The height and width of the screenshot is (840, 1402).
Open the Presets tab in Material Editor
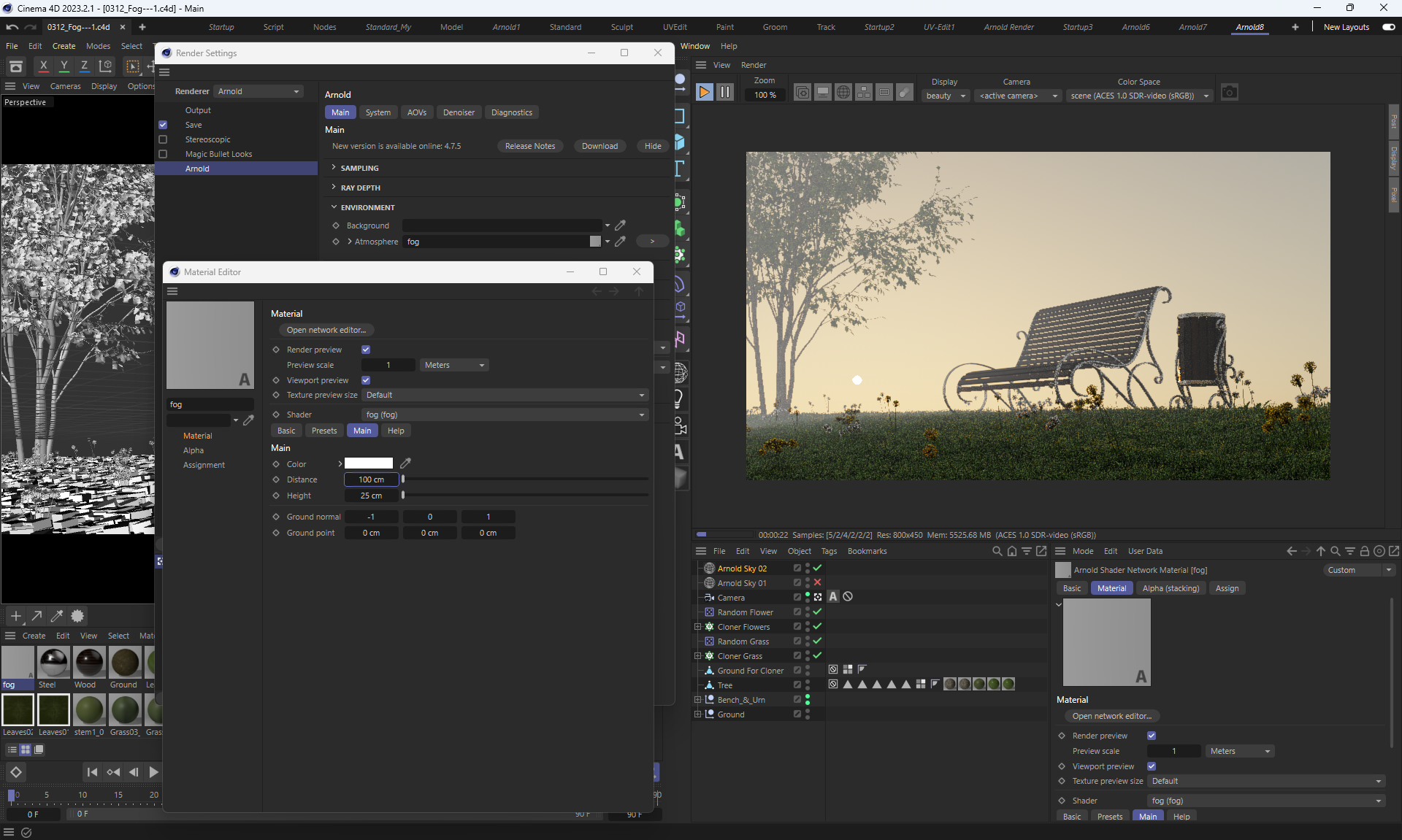tap(324, 431)
